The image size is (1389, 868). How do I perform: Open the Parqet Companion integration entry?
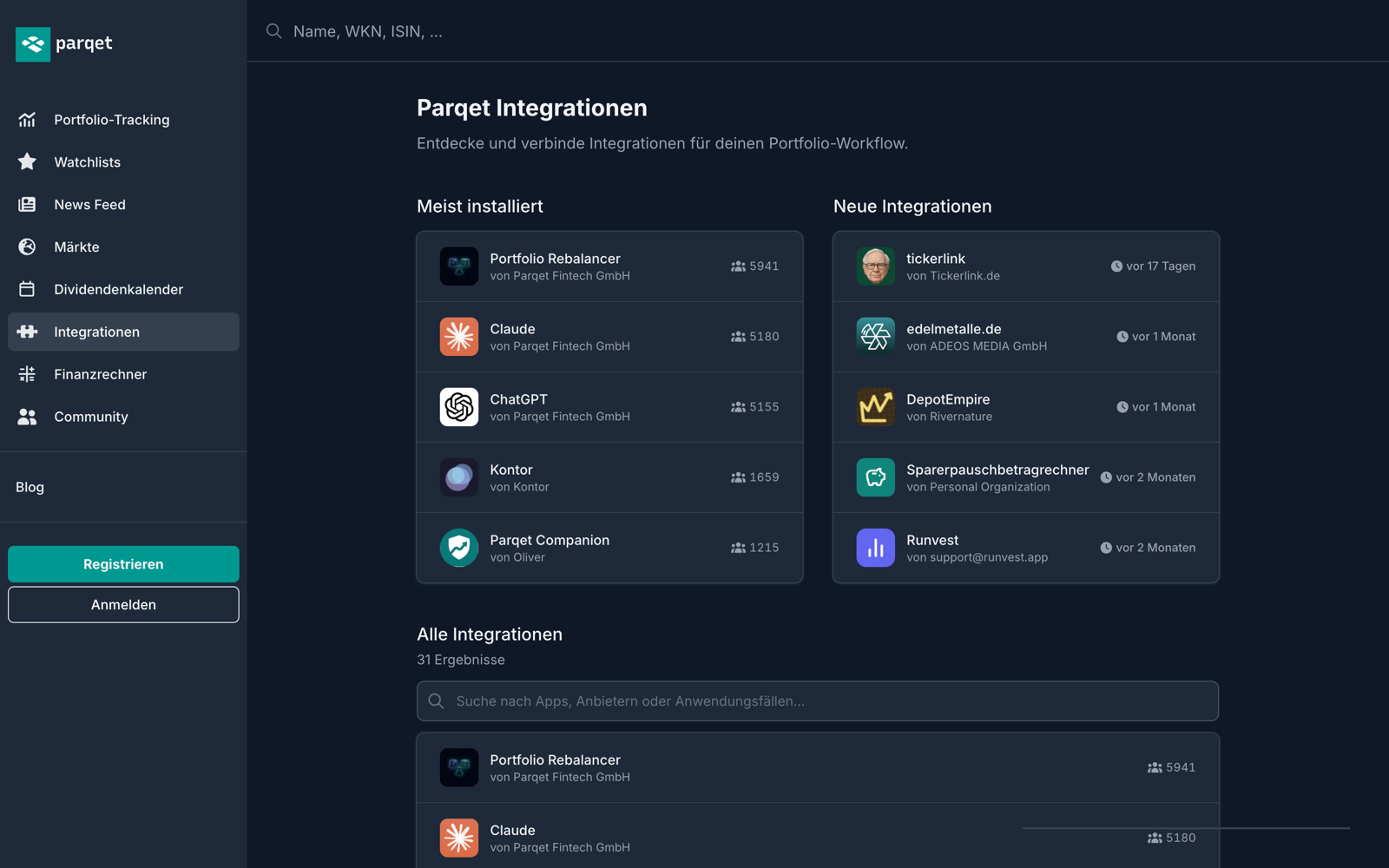[x=609, y=548]
